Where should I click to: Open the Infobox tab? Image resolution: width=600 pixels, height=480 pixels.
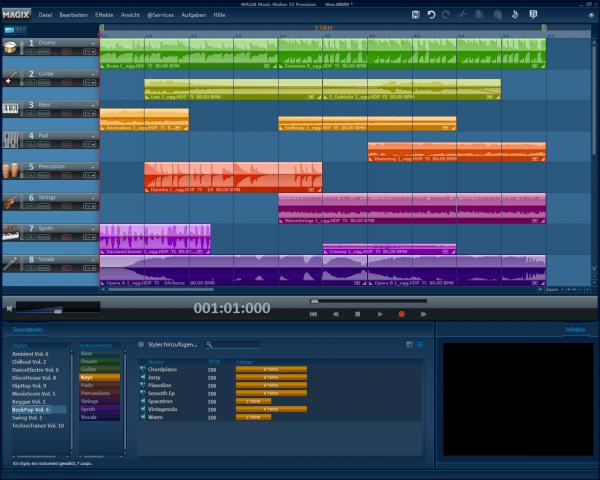coord(574,329)
